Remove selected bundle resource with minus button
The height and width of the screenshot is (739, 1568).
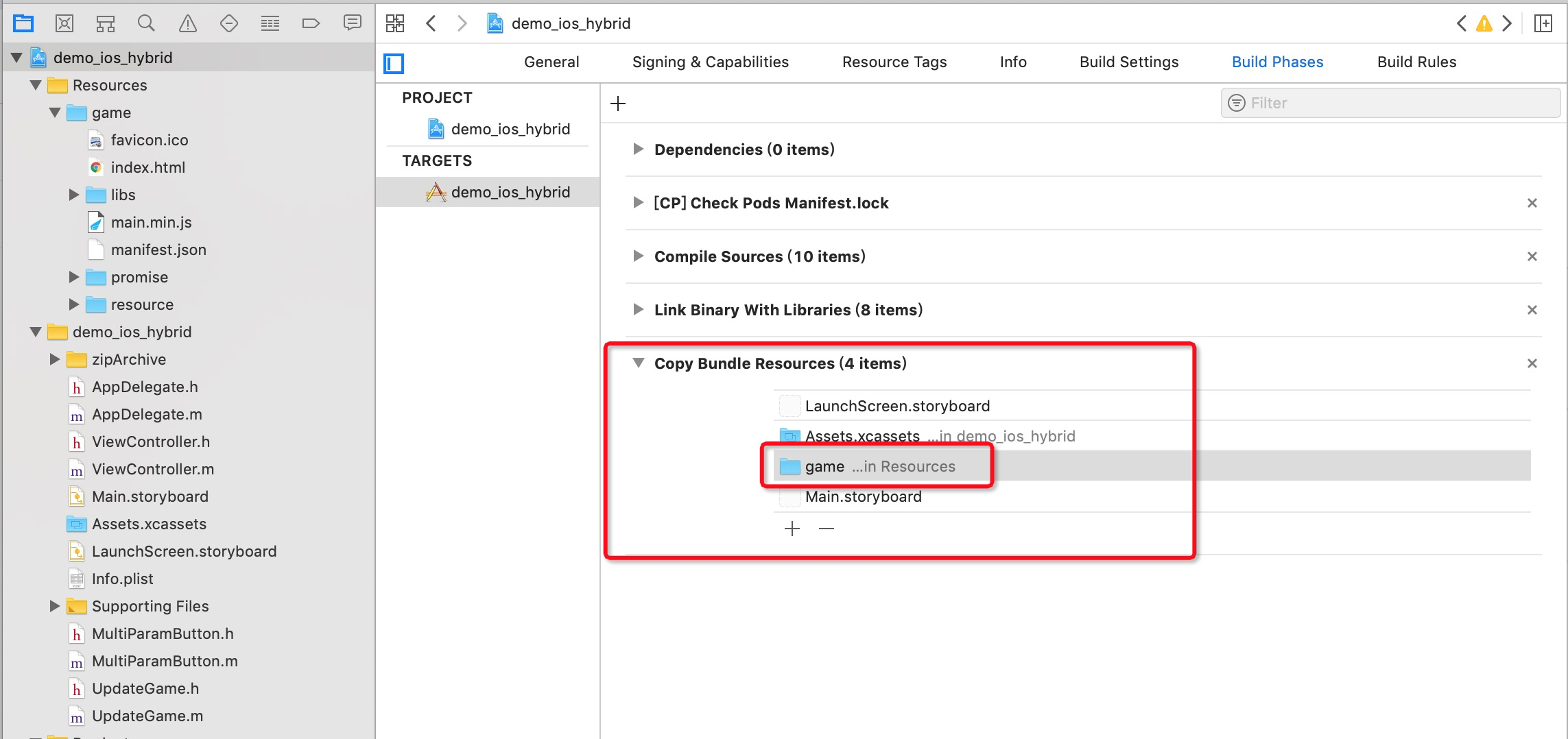point(827,529)
